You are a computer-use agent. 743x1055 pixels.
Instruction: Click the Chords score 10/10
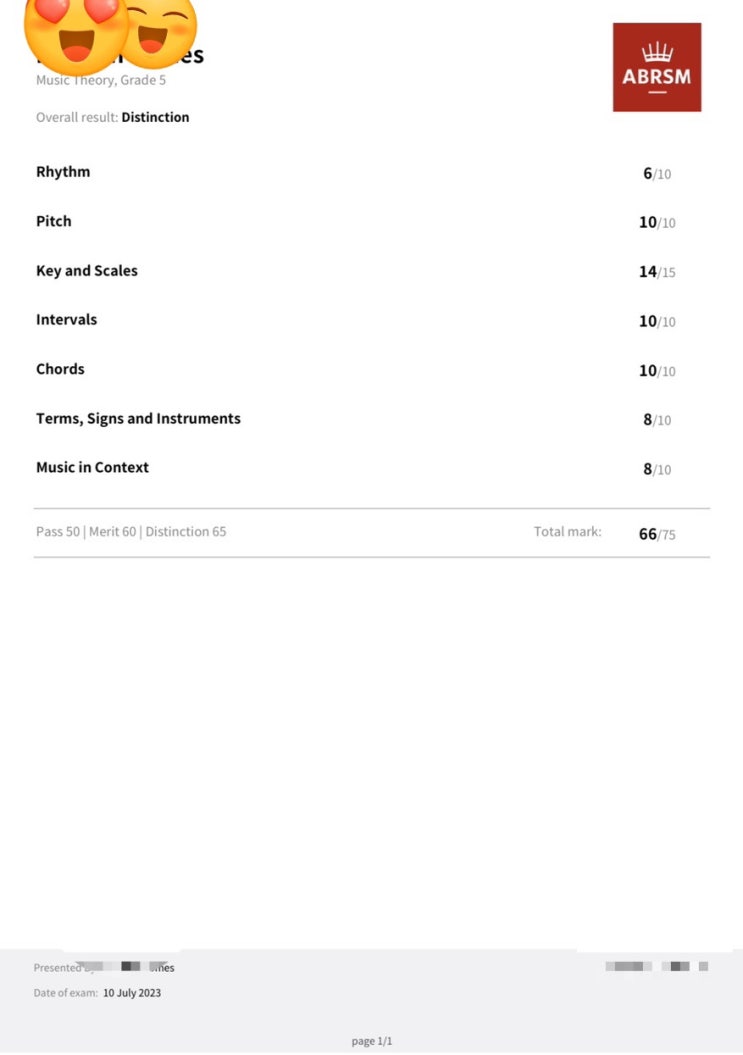tap(657, 371)
